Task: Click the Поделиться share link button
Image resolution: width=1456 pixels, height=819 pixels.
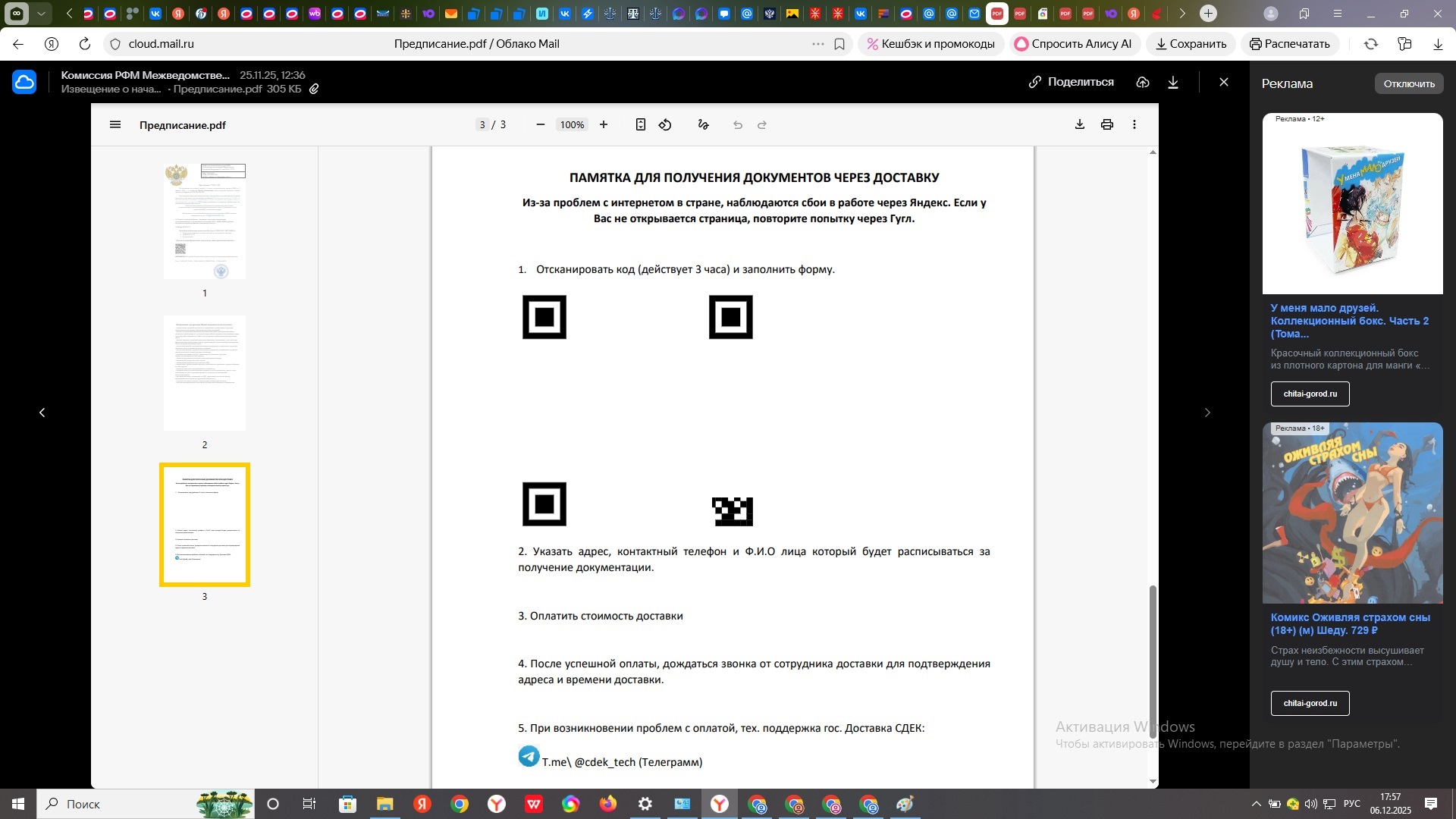Action: point(1072,82)
